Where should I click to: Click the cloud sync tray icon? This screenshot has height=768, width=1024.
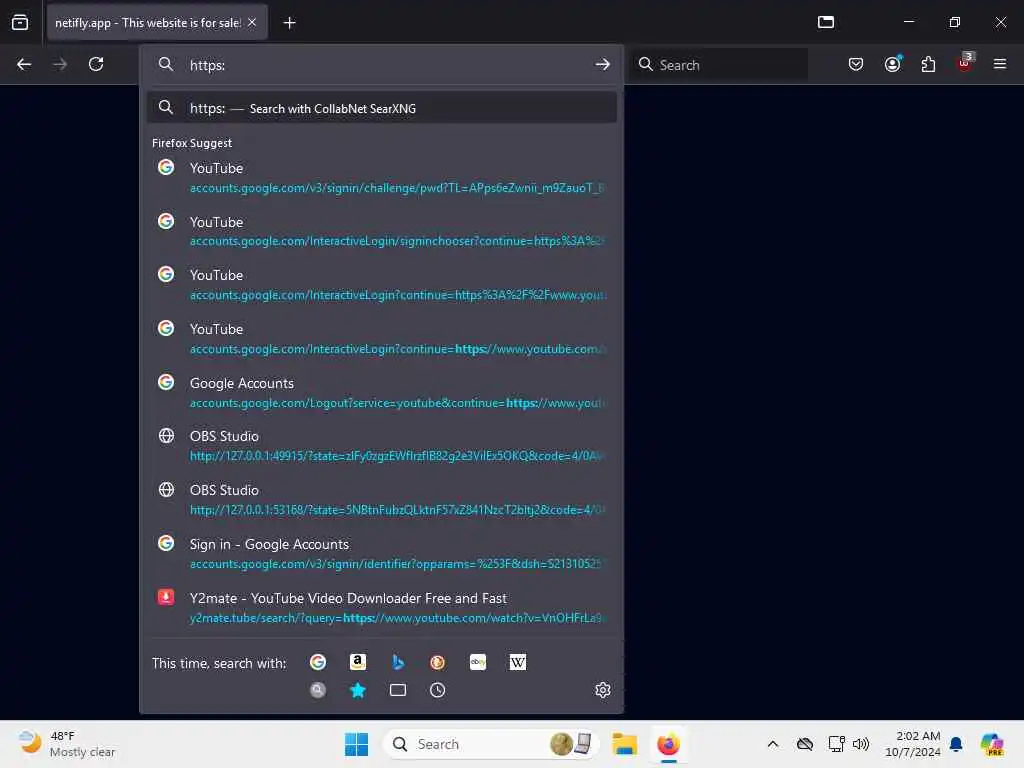(805, 744)
